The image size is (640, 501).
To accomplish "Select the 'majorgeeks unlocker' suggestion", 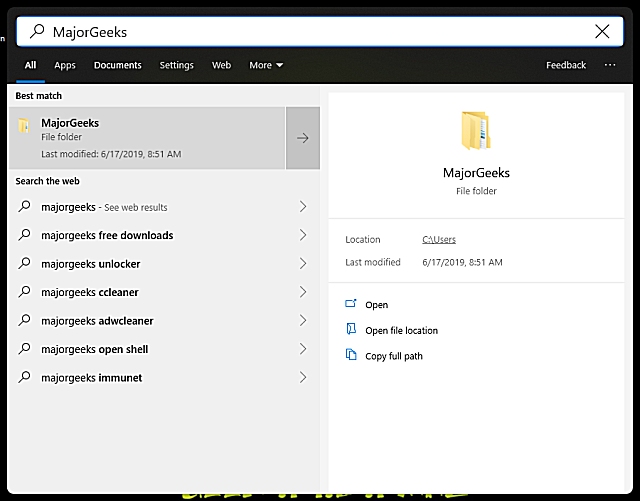I will click(163, 263).
